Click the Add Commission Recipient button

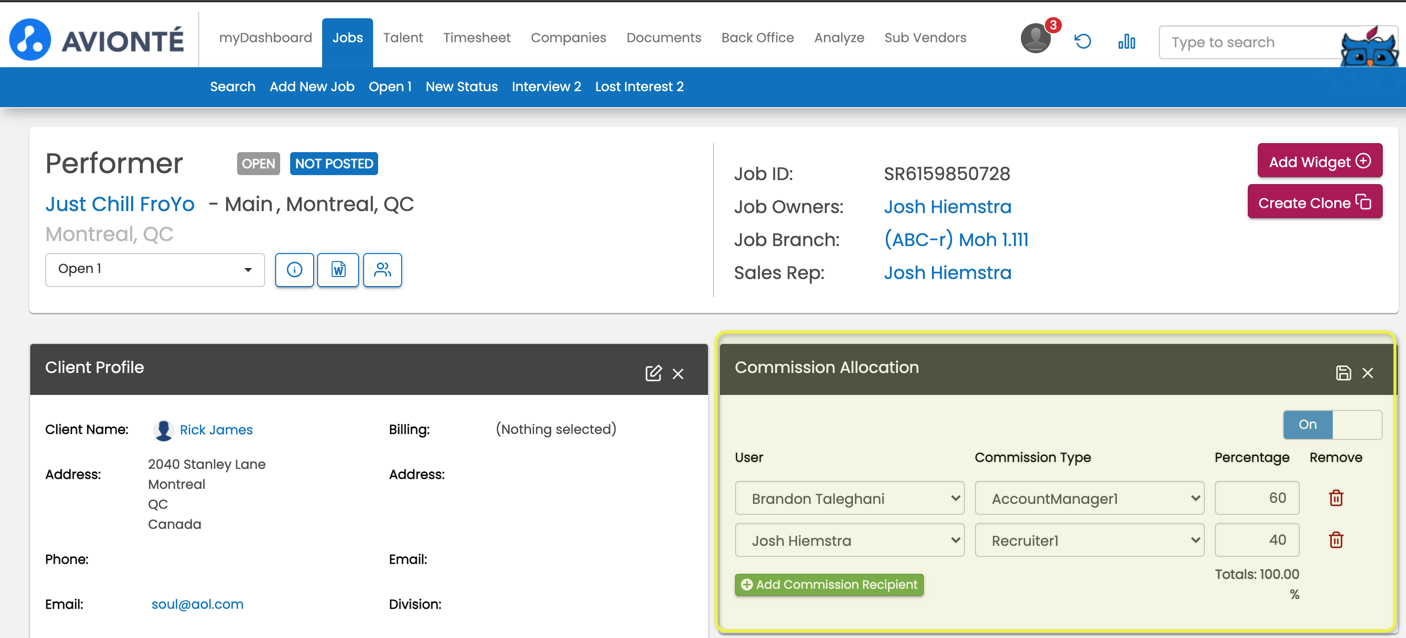pos(829,585)
